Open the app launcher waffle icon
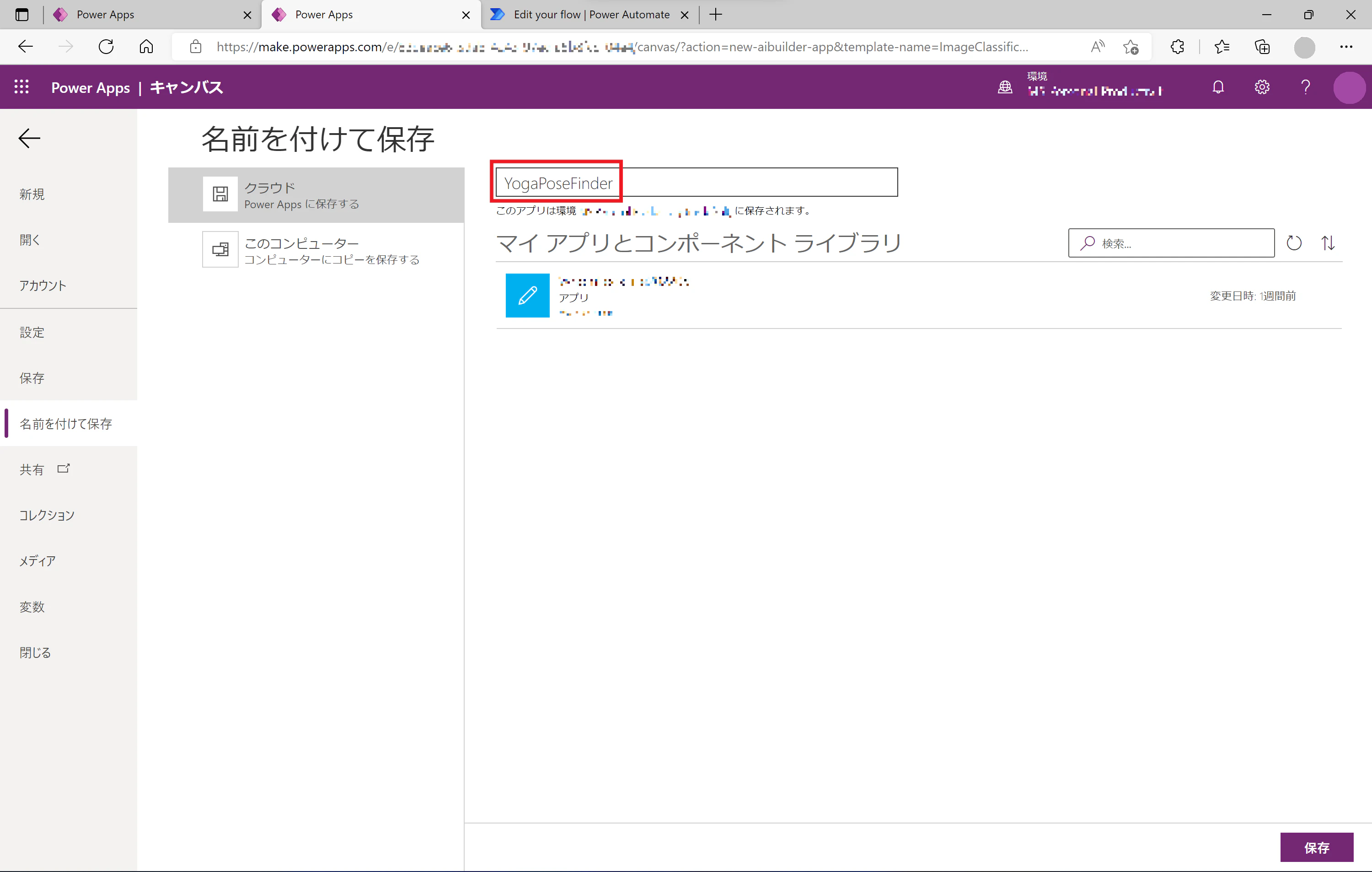1372x872 pixels. coord(21,87)
